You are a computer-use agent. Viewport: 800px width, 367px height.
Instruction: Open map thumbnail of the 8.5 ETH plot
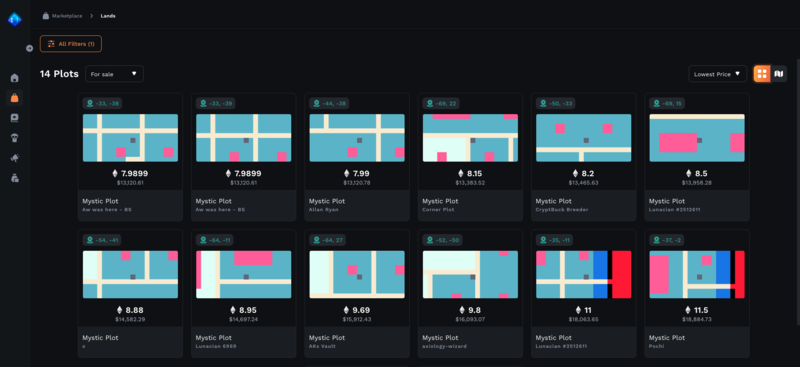[x=697, y=138]
